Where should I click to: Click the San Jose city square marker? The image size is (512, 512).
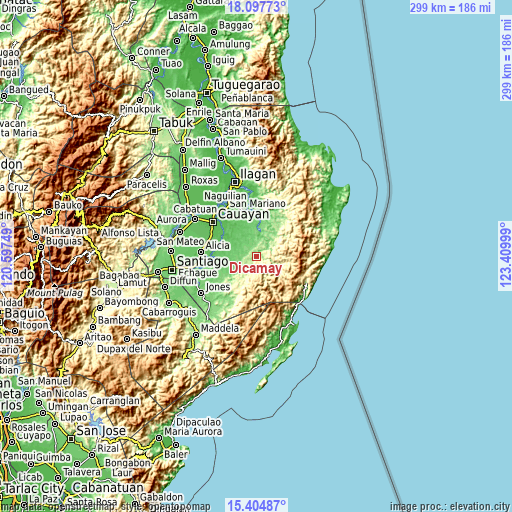(71, 439)
